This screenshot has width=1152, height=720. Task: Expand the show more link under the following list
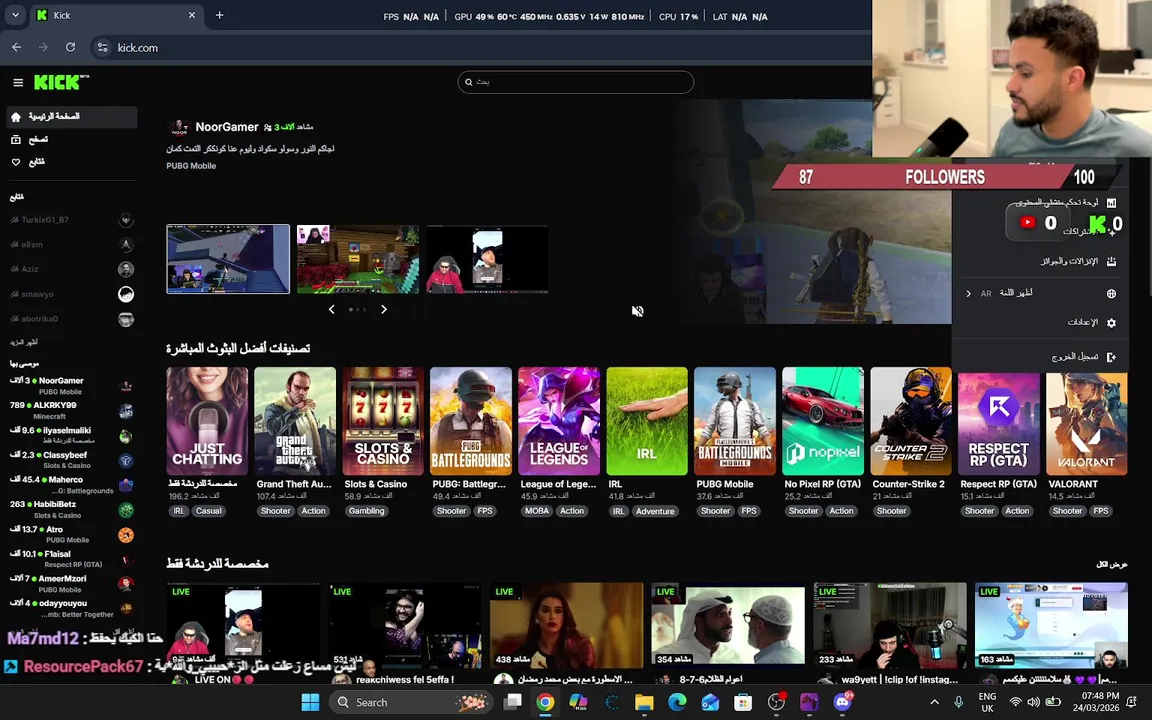tap(24, 342)
